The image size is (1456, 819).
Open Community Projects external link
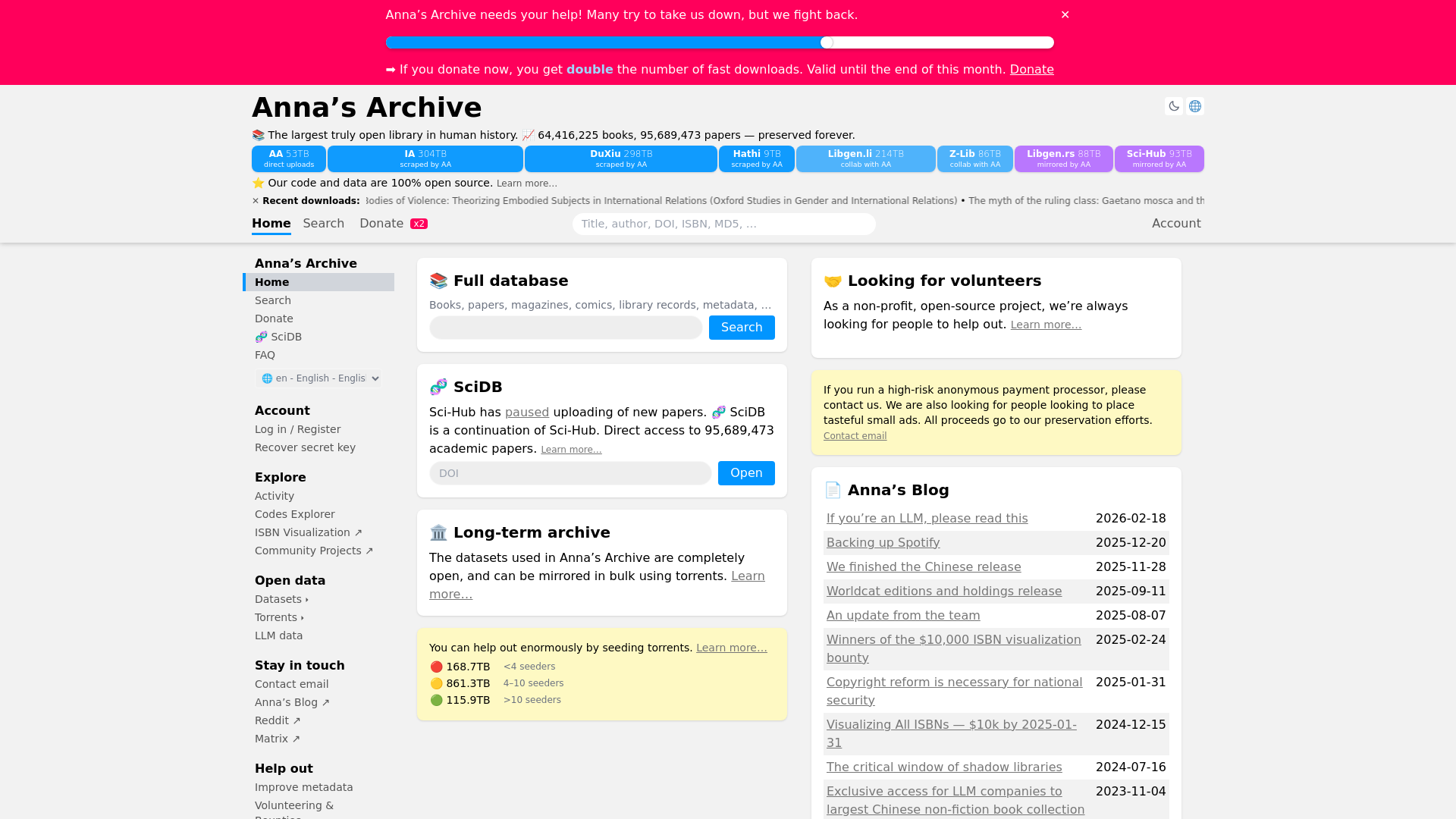point(314,551)
